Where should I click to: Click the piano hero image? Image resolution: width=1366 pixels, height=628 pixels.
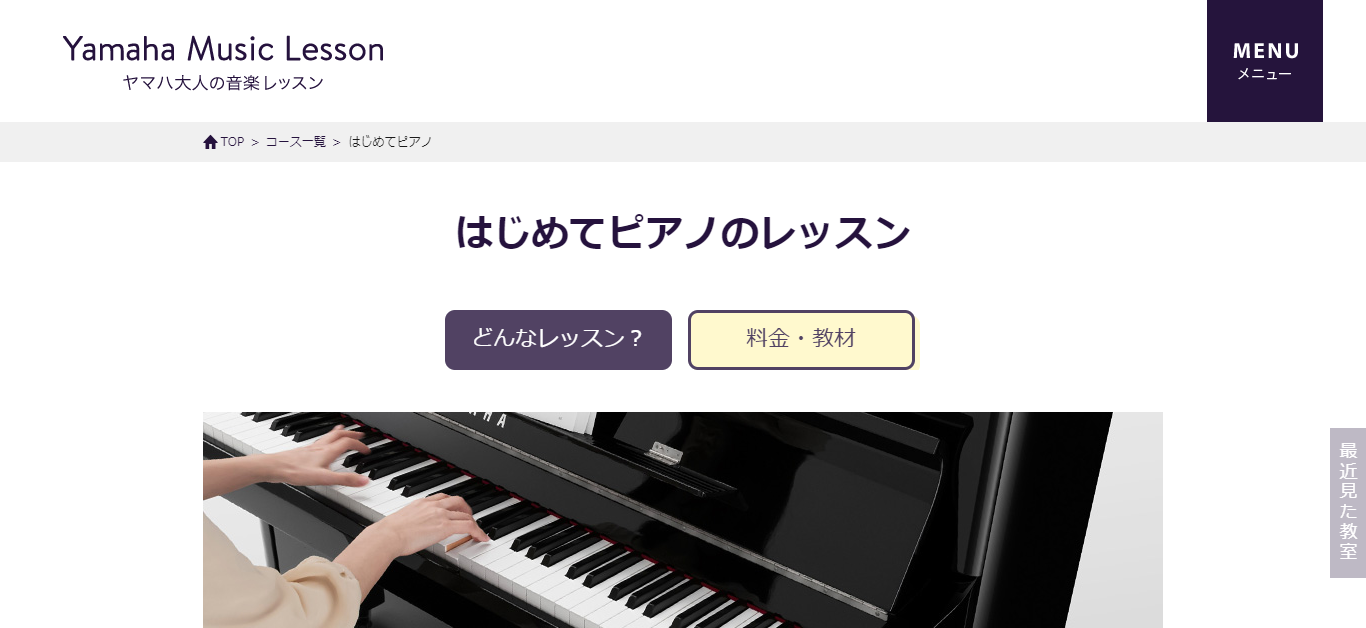click(x=683, y=520)
